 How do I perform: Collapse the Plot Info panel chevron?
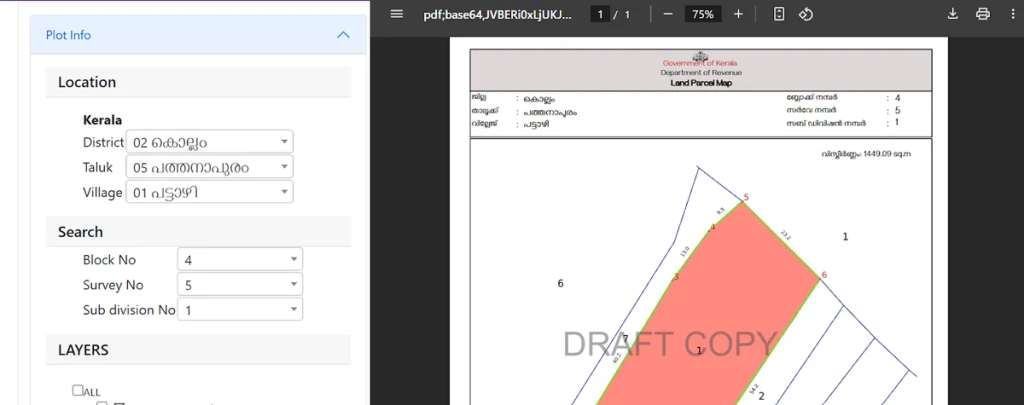(343, 35)
